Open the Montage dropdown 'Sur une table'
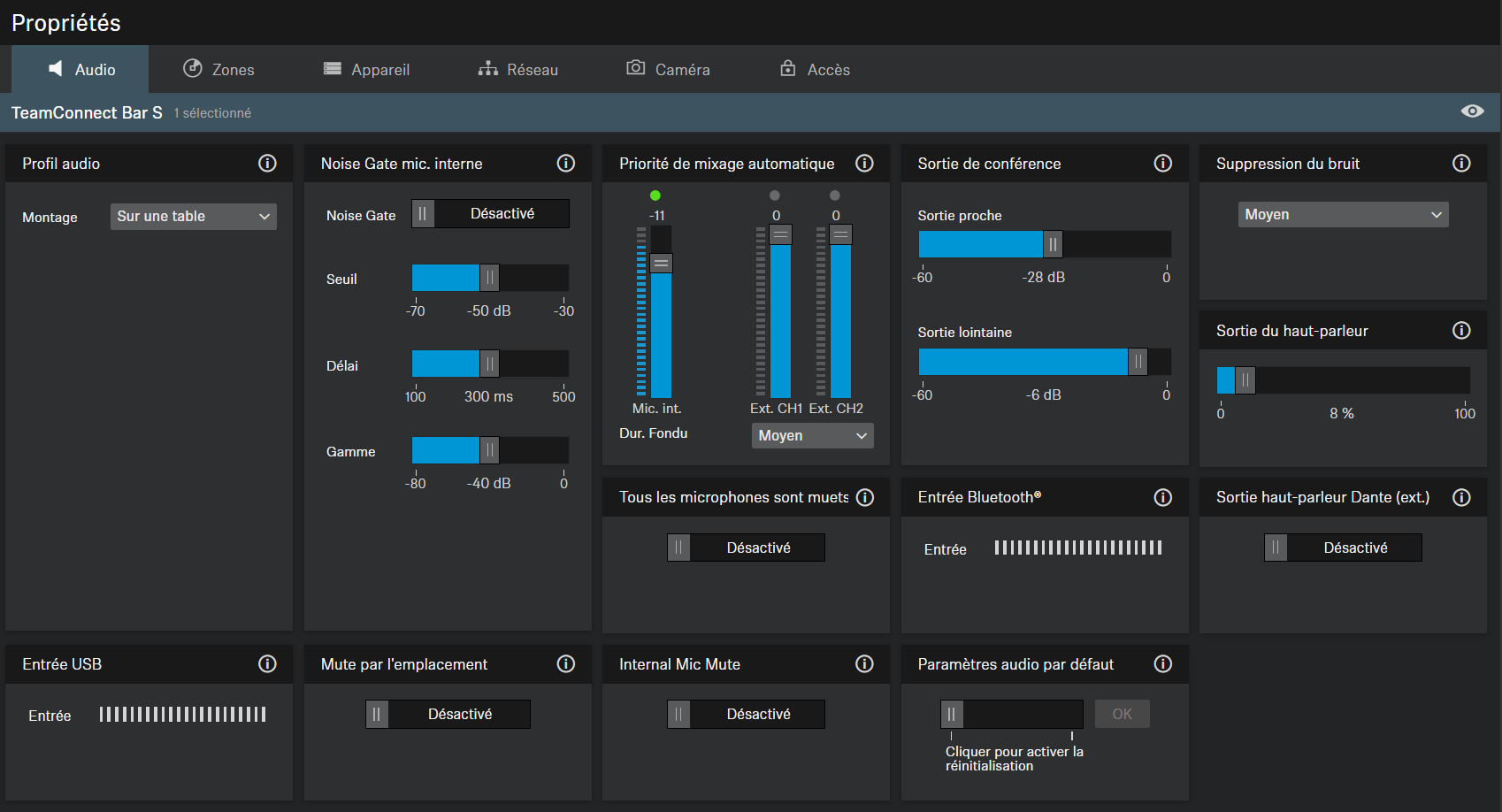This screenshot has height=812, width=1502. pos(193,217)
